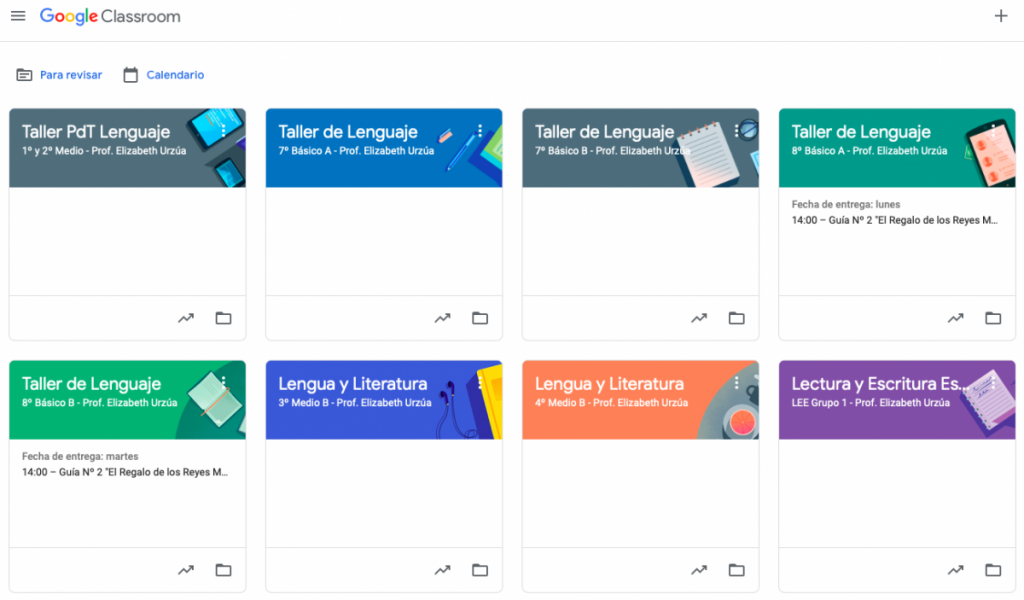Open Drive folder for 7º Básico A class

pyautogui.click(x=480, y=318)
